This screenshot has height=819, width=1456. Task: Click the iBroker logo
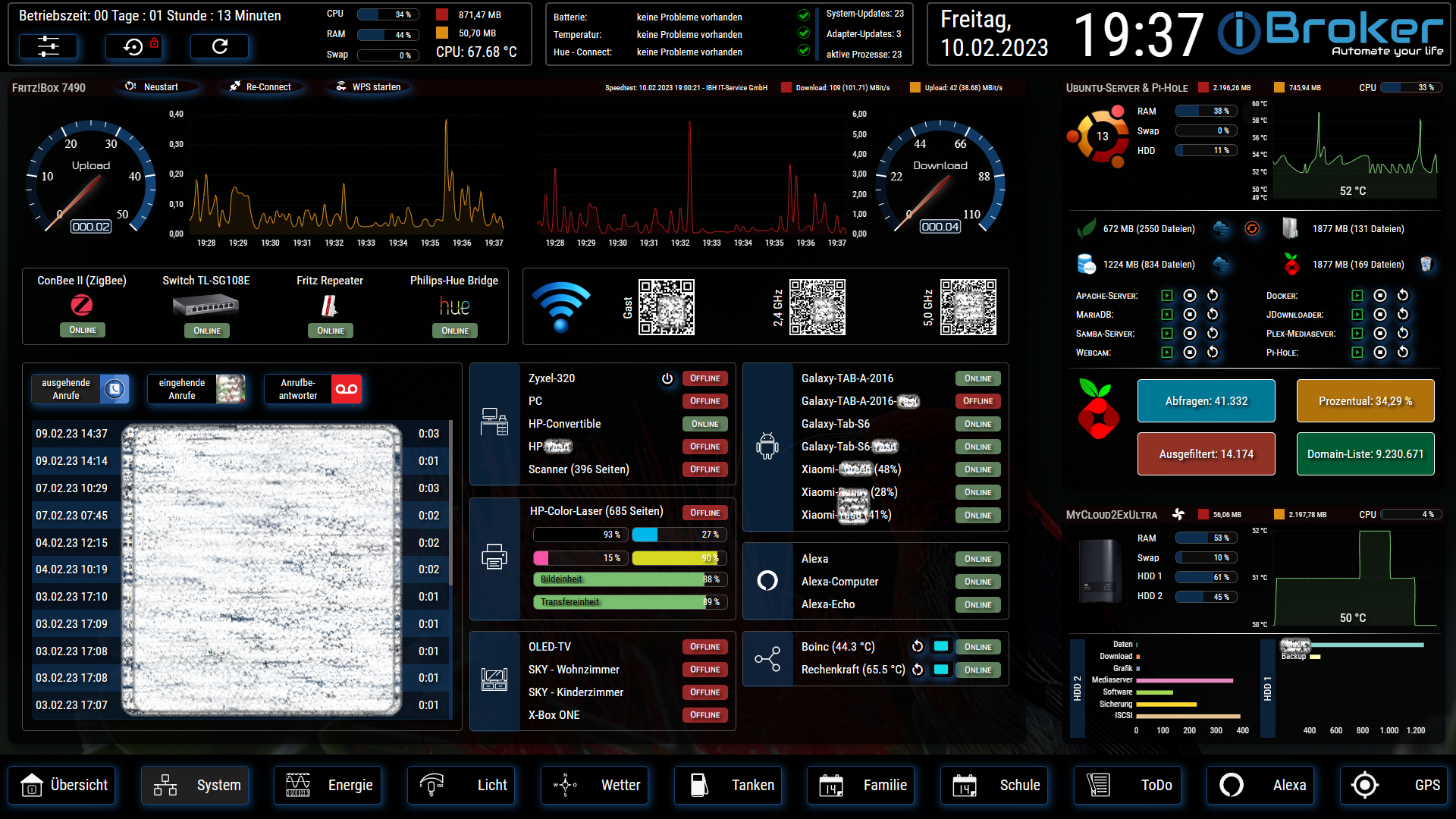[x=1331, y=34]
